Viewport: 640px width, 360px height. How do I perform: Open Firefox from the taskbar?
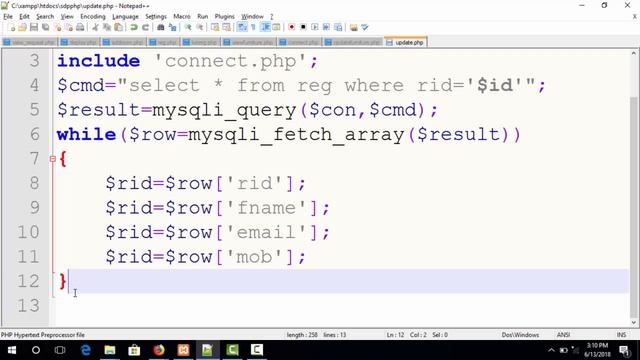[159, 350]
